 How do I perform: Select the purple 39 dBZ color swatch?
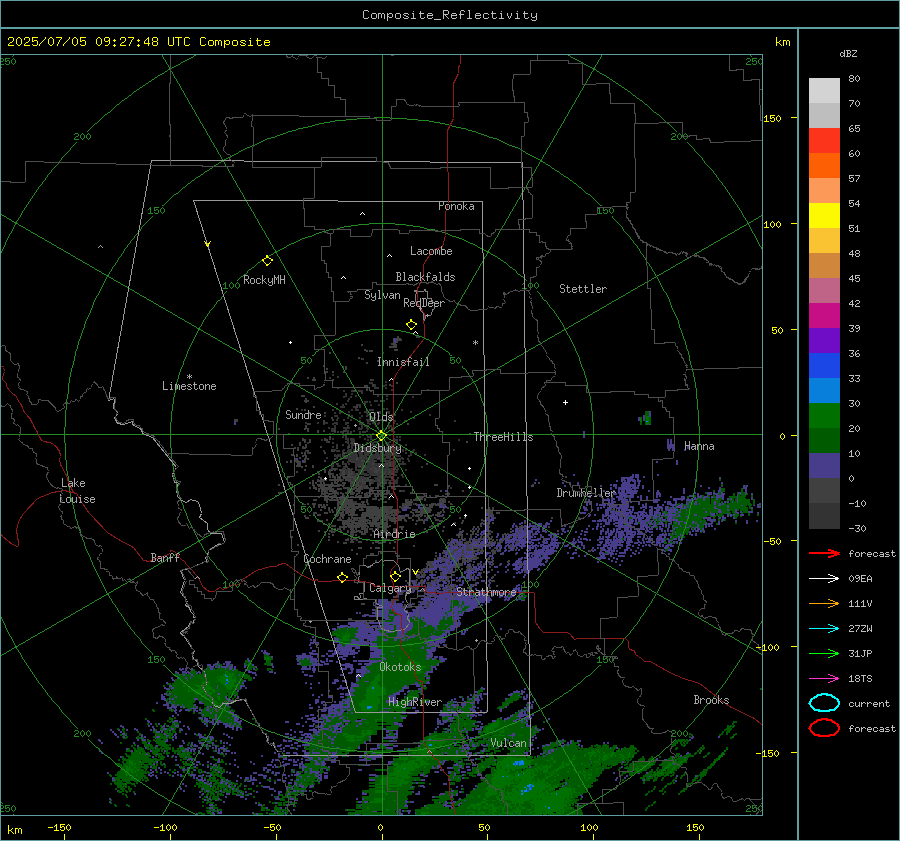click(824, 340)
